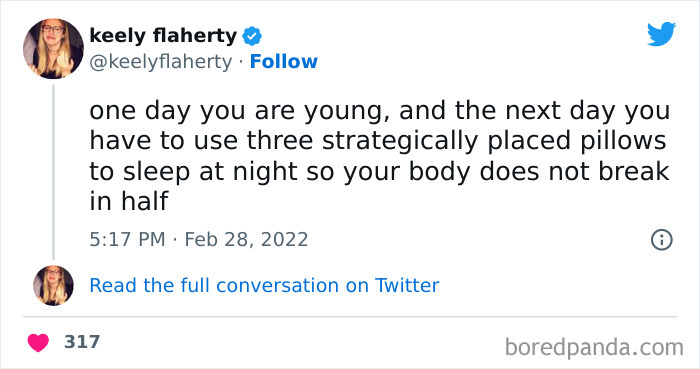Click the words 'in half' in the tweet
The height and width of the screenshot is (369, 700).
tap(129, 201)
